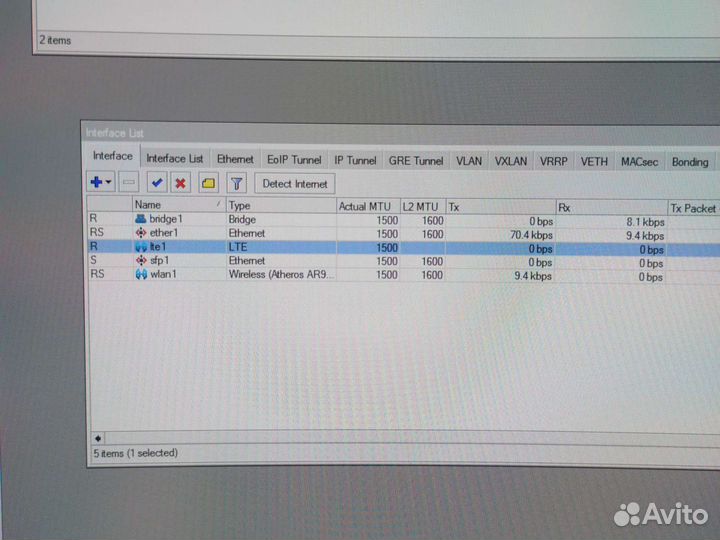
Task: Click the lte1 interface icon
Action: click(141, 247)
